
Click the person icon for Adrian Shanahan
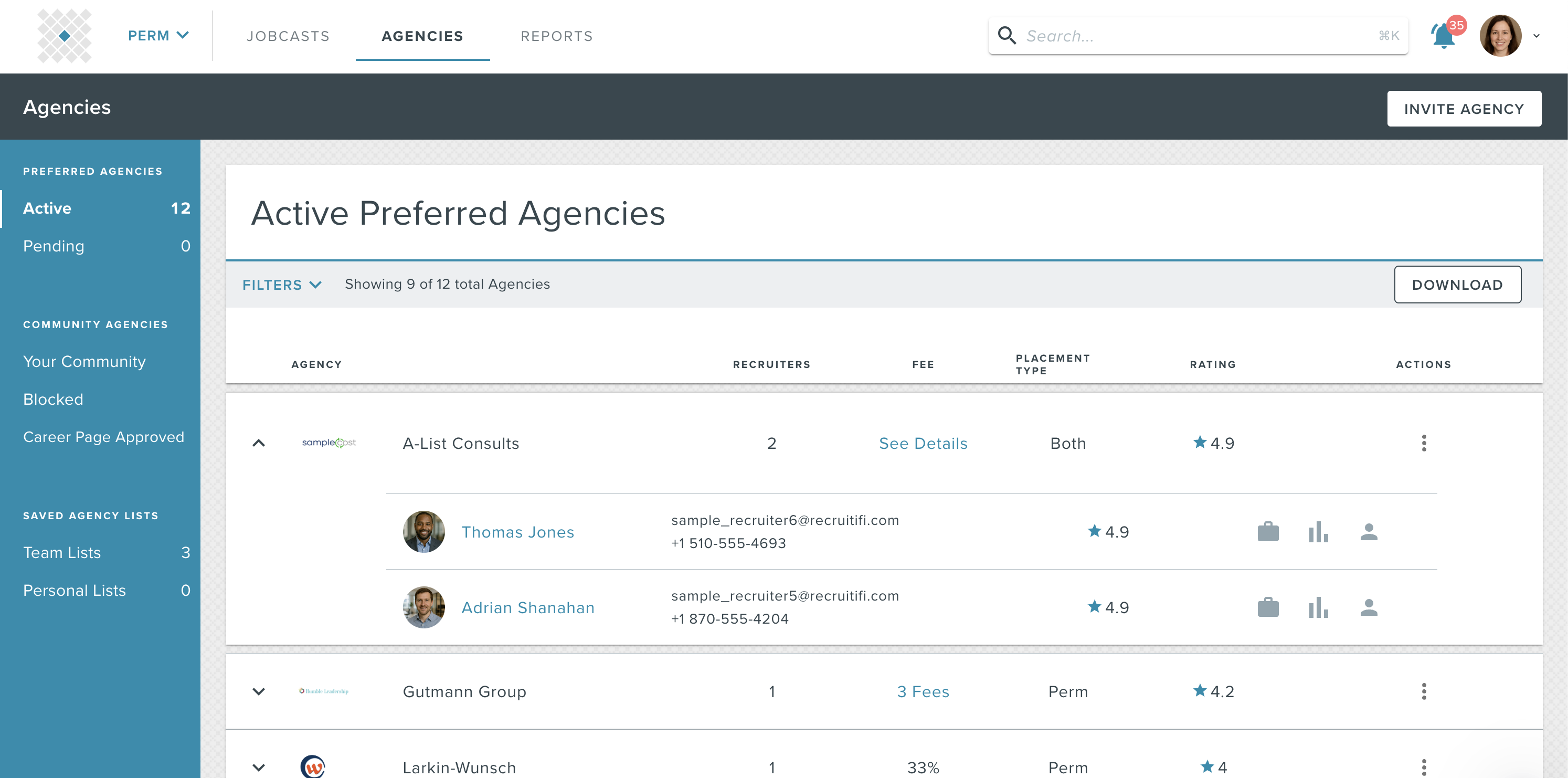[1369, 607]
